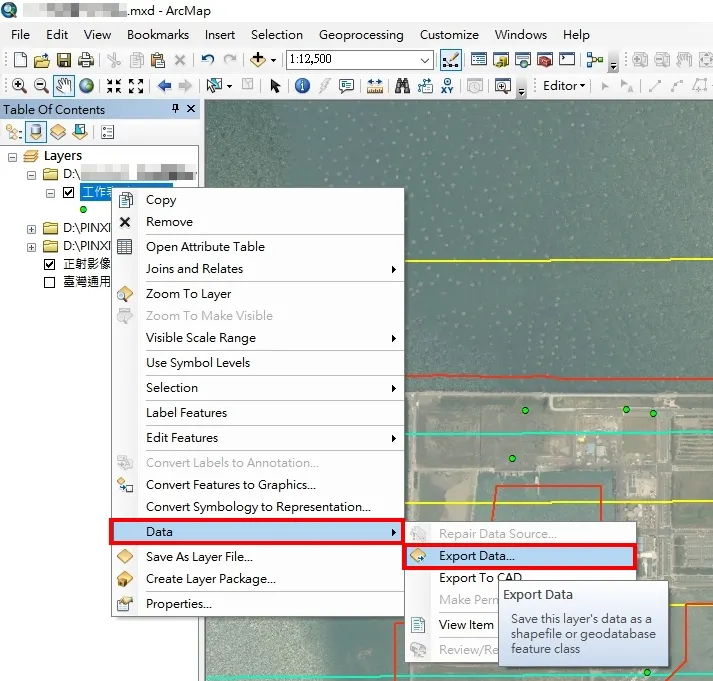Click the Save disk icon

[x=64, y=60]
